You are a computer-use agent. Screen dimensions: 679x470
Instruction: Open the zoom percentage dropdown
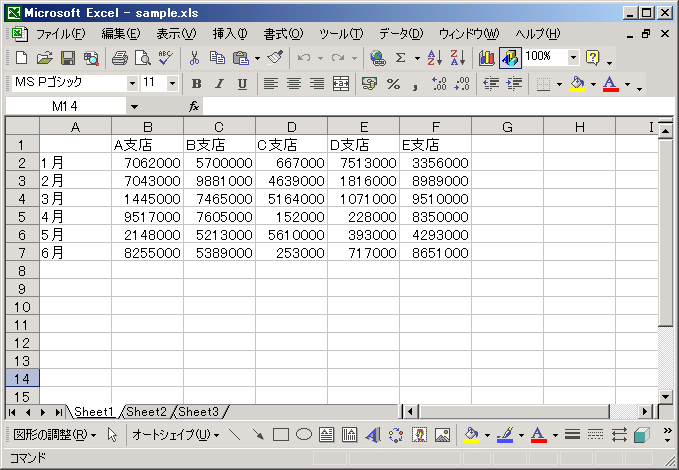coord(573,57)
